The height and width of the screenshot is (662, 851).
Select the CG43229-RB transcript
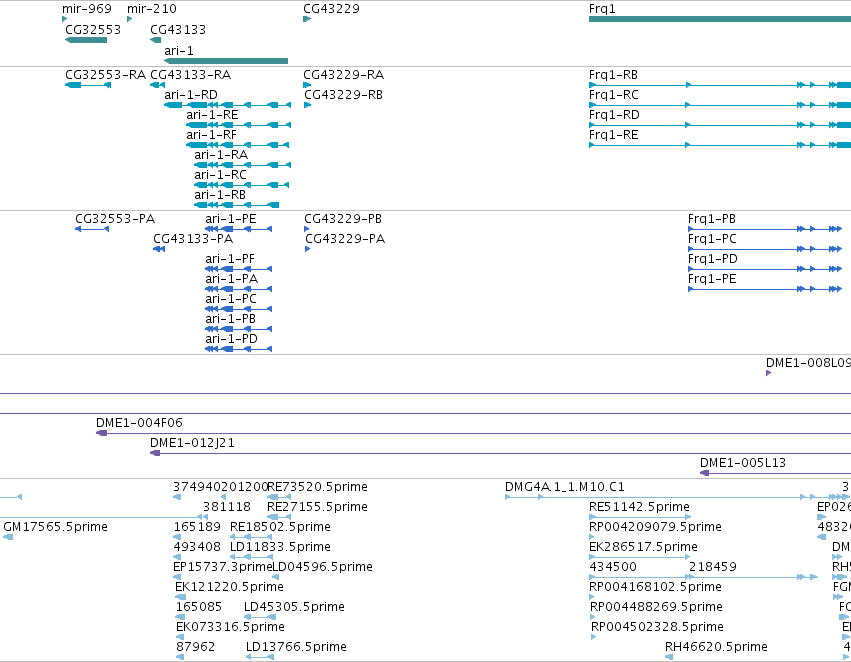click(308, 105)
